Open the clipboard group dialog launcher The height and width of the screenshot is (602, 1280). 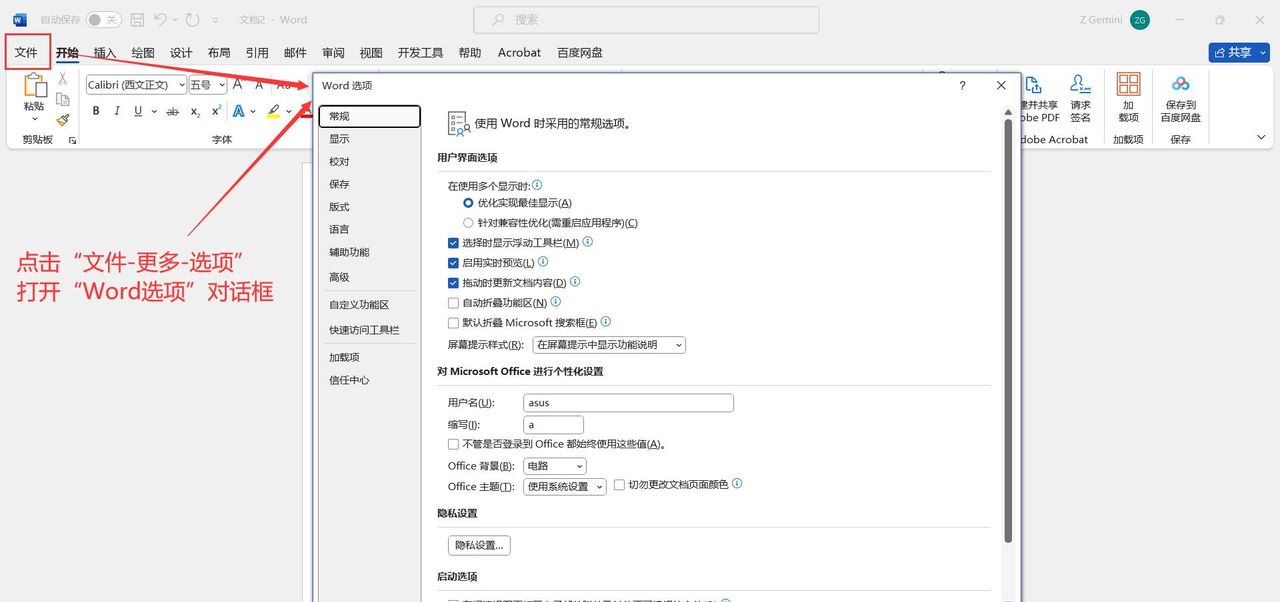(x=72, y=141)
